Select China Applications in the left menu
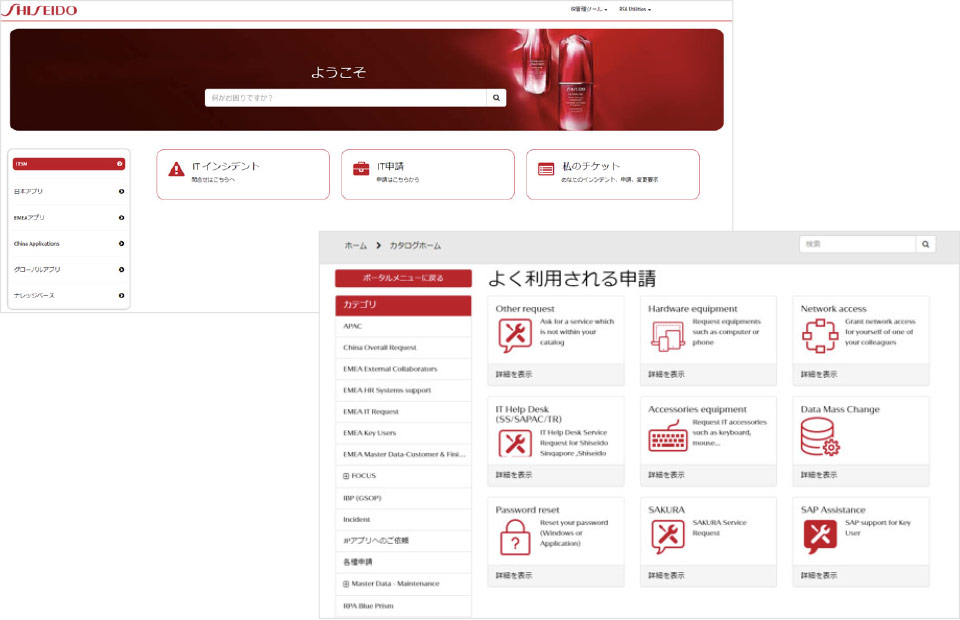 [x=69, y=244]
